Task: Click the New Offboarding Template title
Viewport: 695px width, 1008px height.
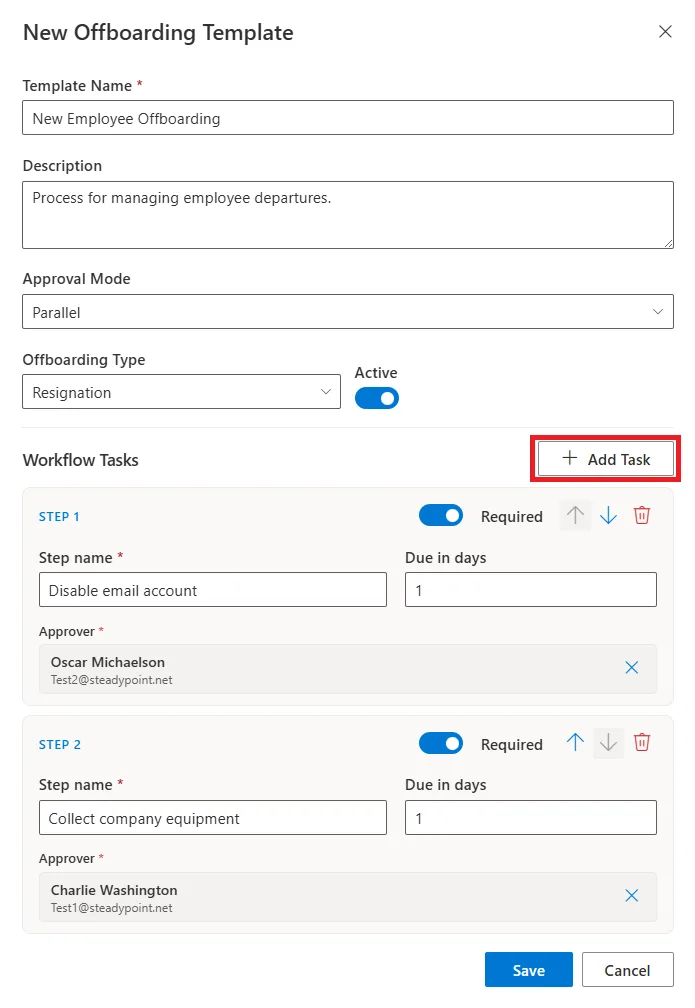Action: tap(158, 33)
